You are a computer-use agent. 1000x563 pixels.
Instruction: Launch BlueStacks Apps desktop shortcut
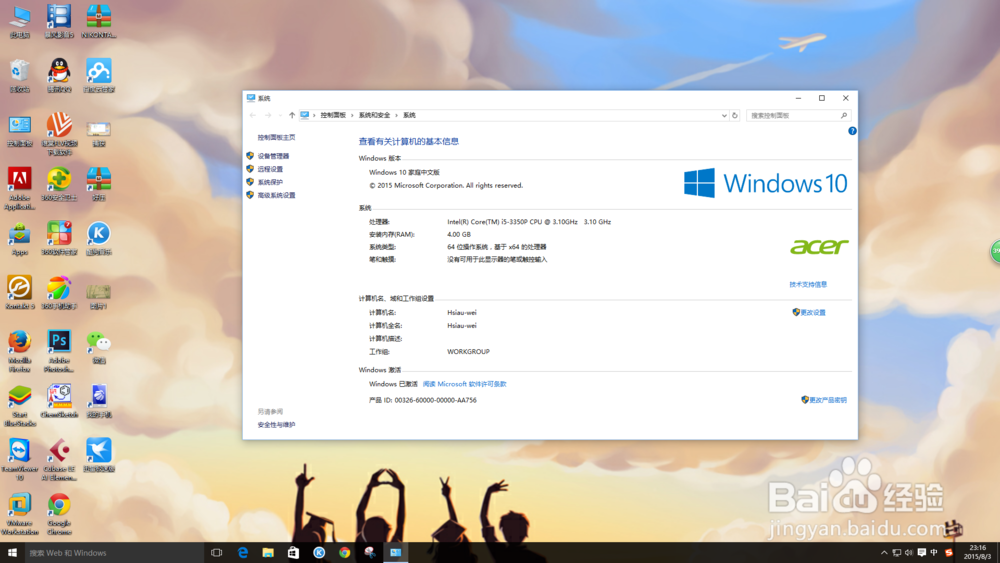pyautogui.click(x=20, y=238)
